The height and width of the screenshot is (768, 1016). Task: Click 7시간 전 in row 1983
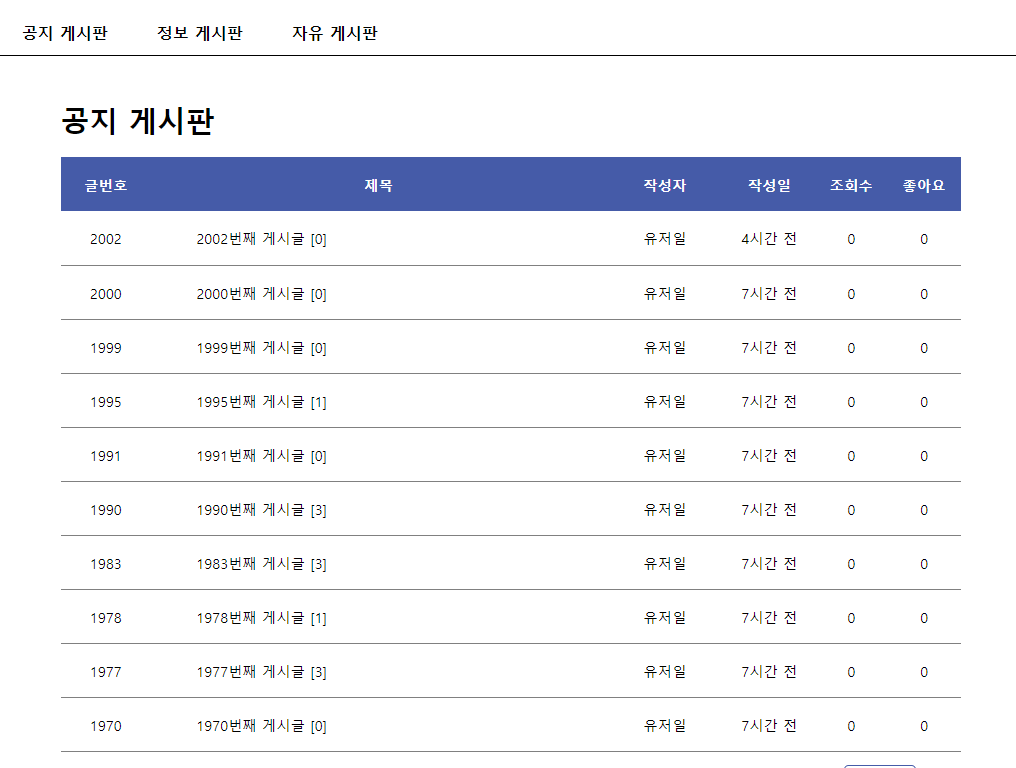pos(769,564)
